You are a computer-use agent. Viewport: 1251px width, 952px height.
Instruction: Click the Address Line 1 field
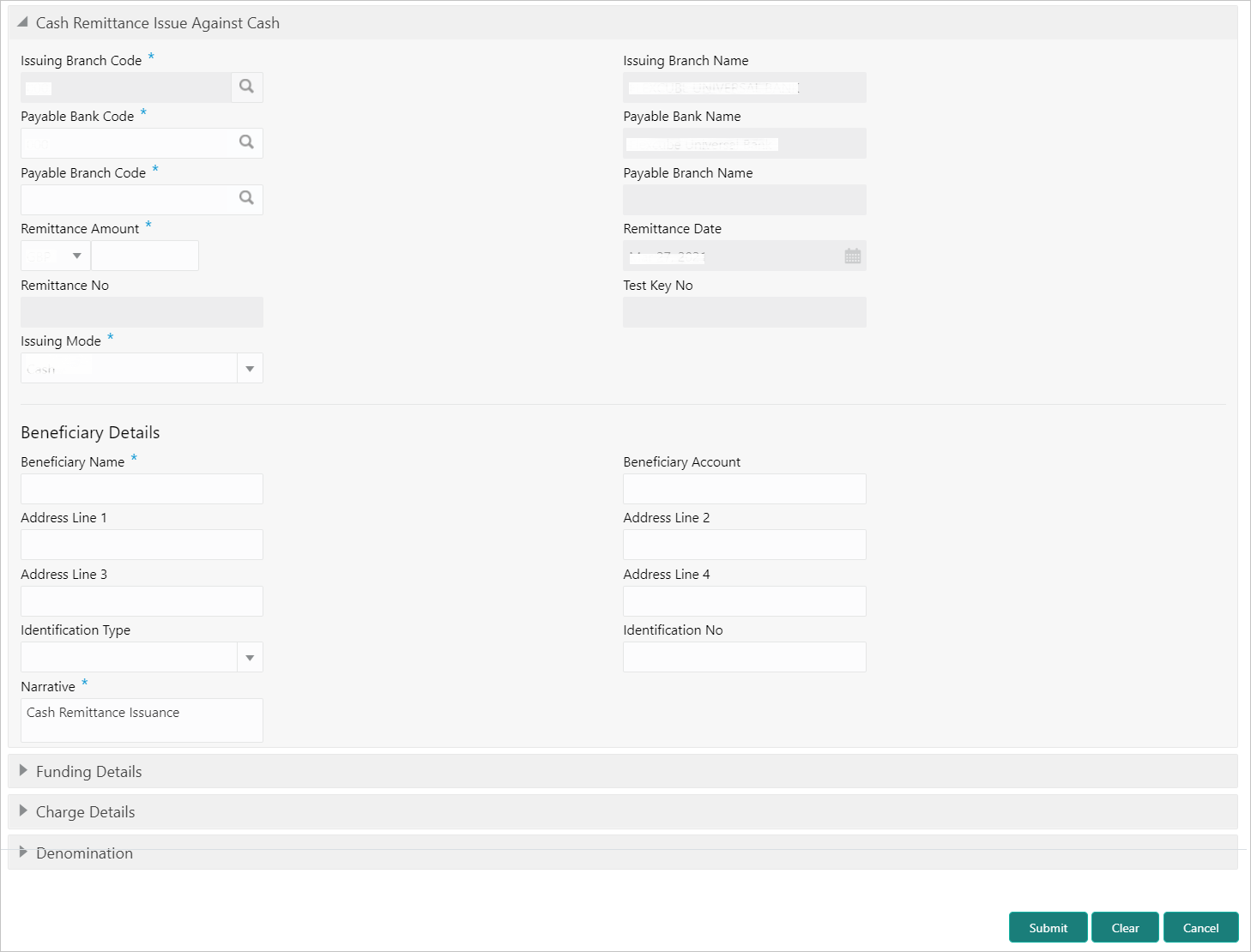142,545
